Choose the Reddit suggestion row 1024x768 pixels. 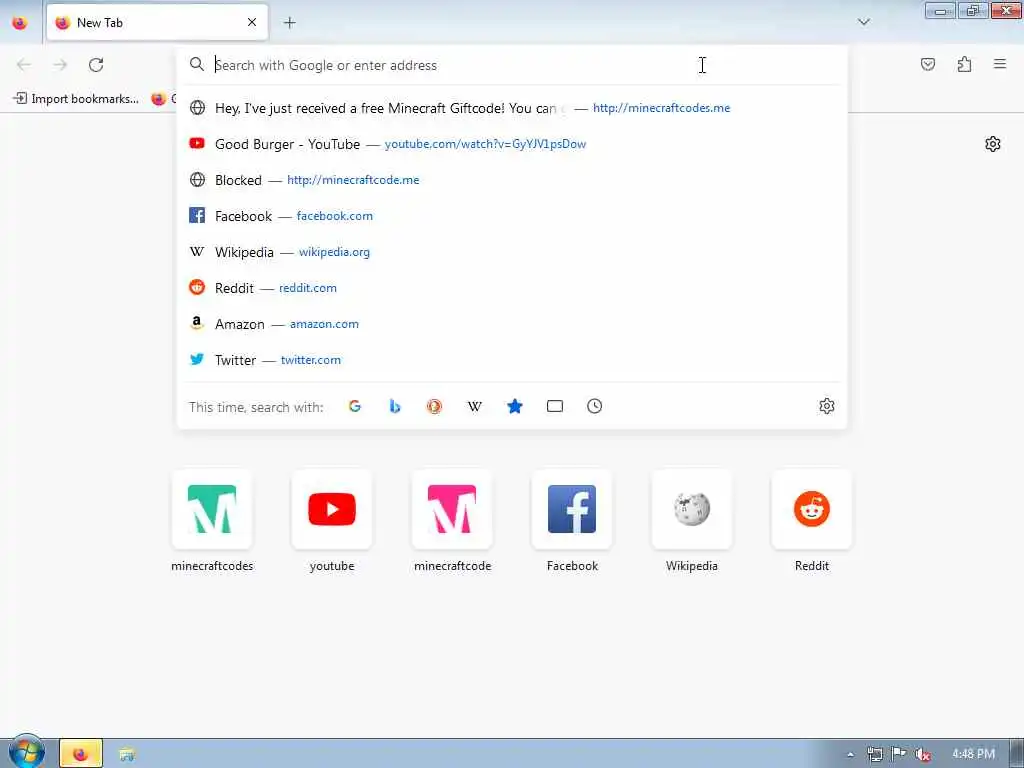[x=511, y=287]
